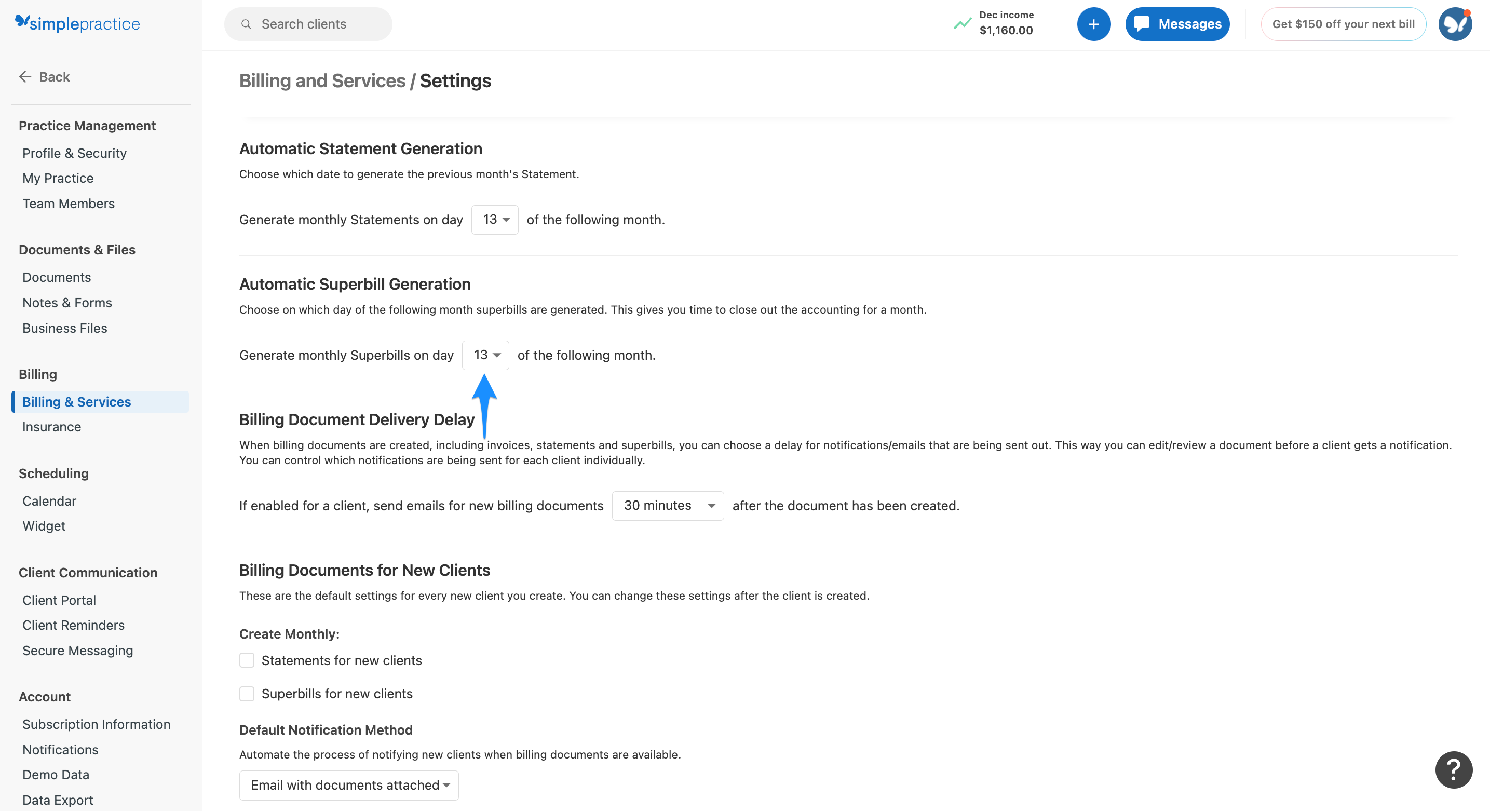Open Messages
Screen dimensions: 1490x812
pos(1177,24)
